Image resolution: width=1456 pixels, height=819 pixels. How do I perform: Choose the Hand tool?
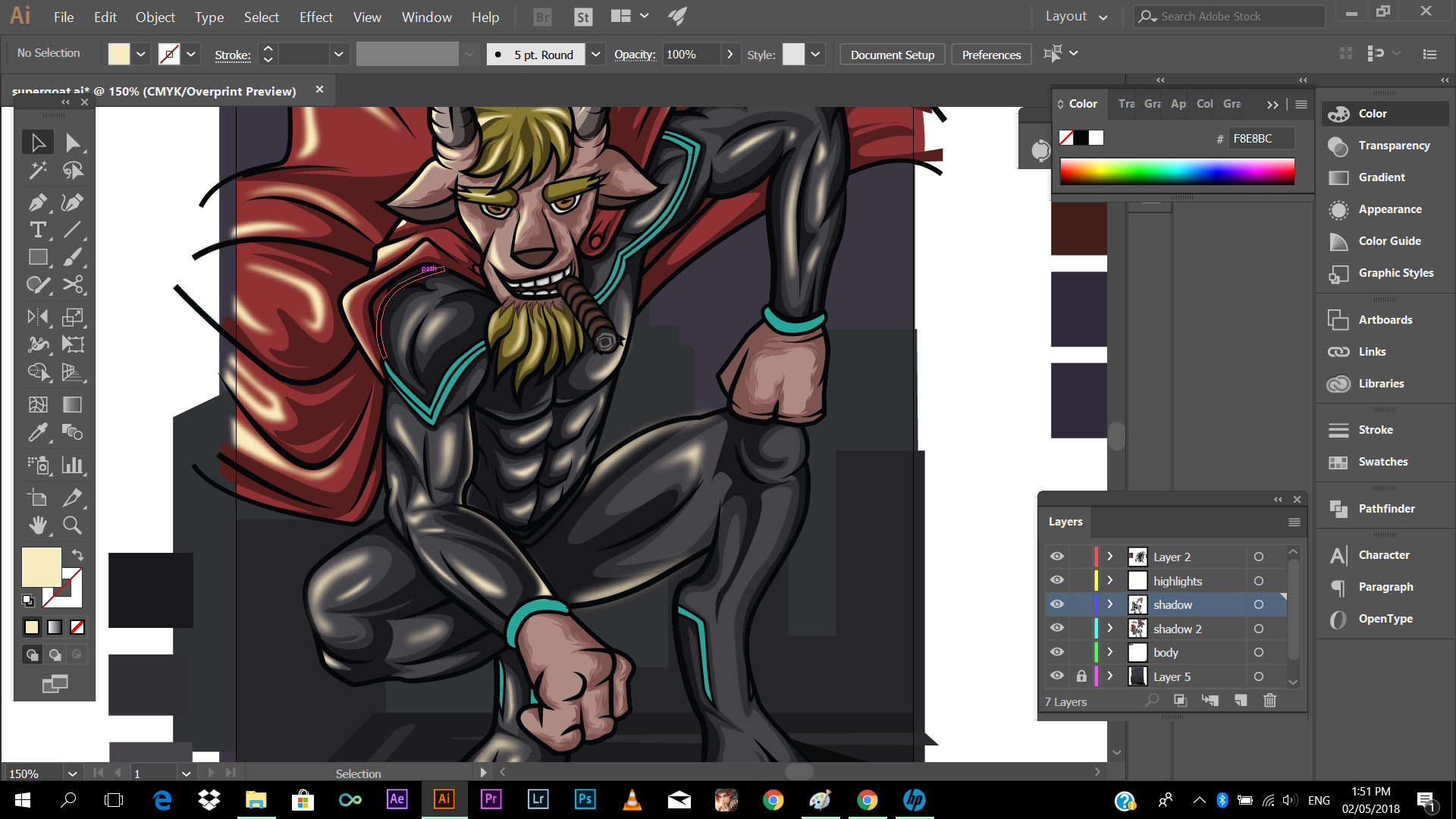click(x=37, y=525)
